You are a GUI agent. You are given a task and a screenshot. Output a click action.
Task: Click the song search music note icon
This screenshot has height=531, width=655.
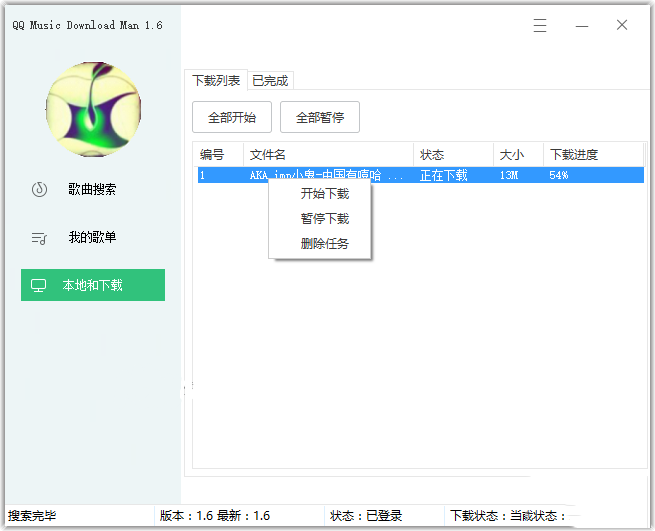click(39, 189)
